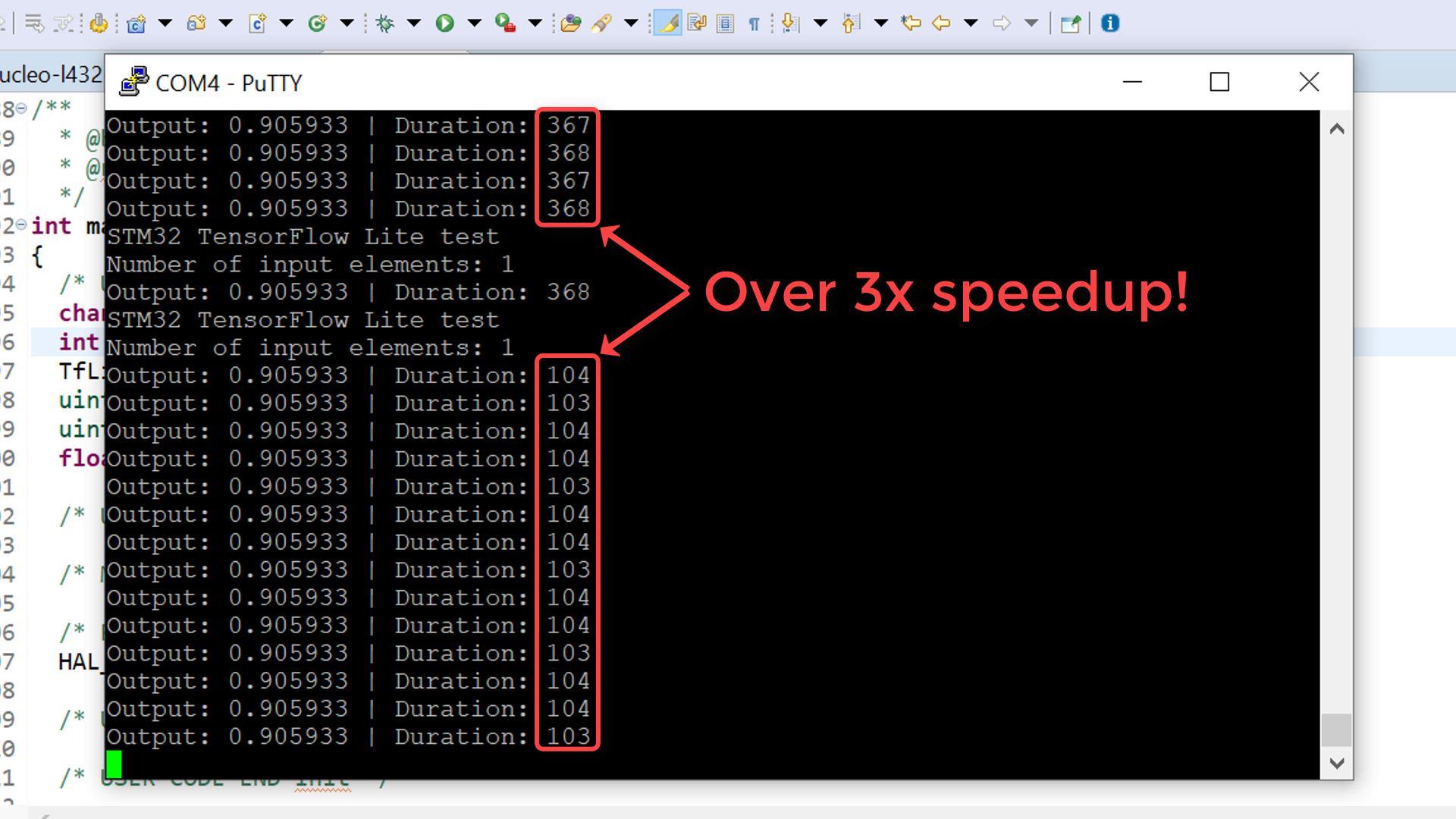Click the New C source file icon
Screen dimensions: 1456x819
257,24
